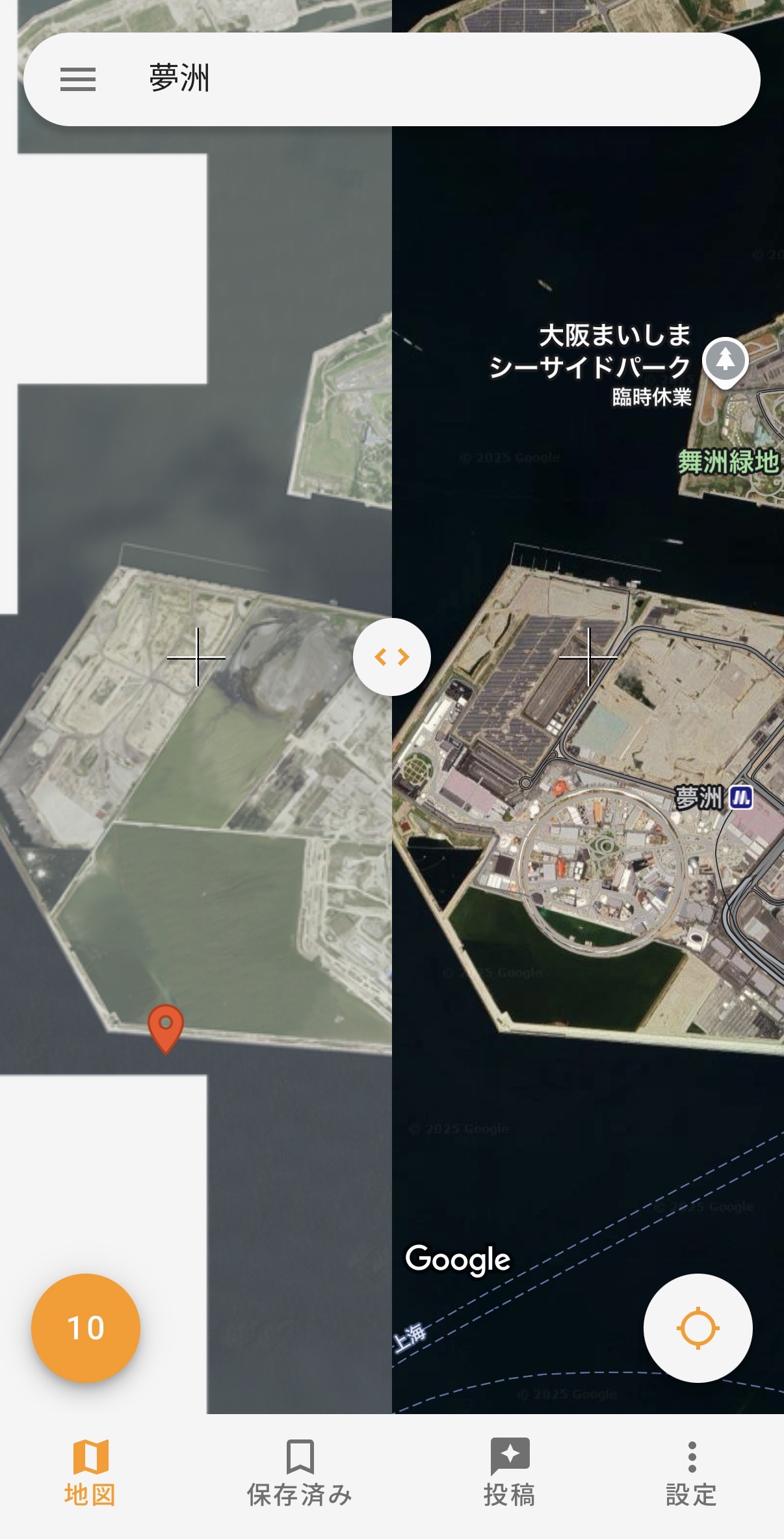Tap the 大阪まいしま シーサイドパーク place label
This screenshot has width=784, height=1539.
coord(590,351)
